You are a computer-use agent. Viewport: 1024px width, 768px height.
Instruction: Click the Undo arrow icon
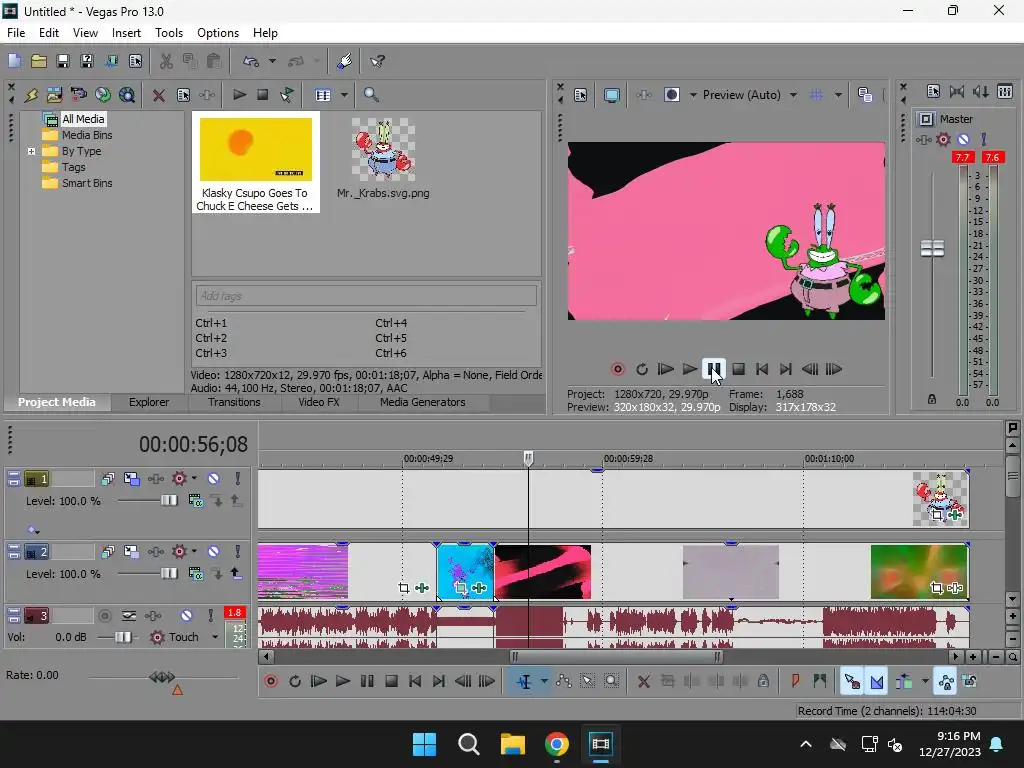(251, 61)
